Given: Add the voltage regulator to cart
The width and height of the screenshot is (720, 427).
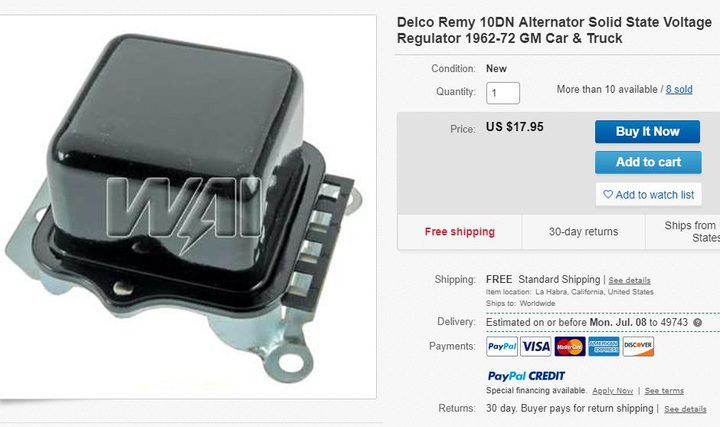Looking at the screenshot, I should [x=648, y=163].
